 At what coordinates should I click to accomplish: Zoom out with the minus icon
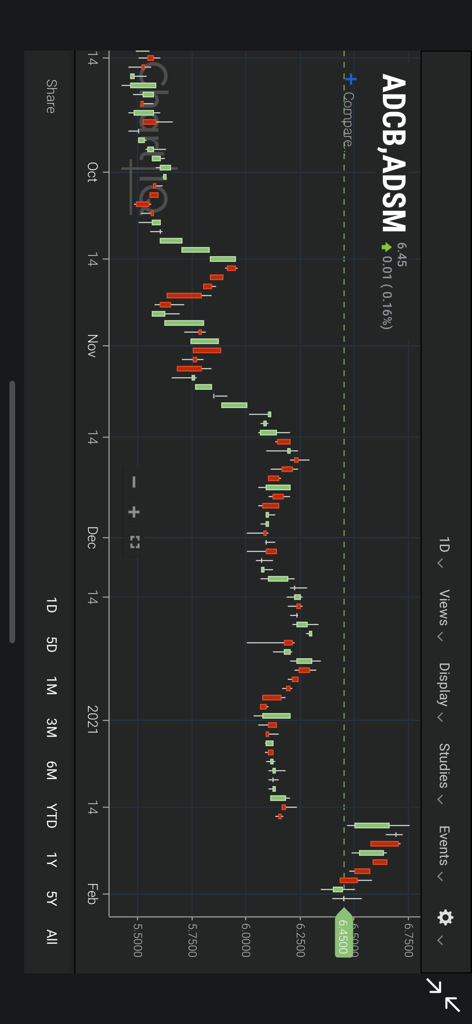[134, 482]
